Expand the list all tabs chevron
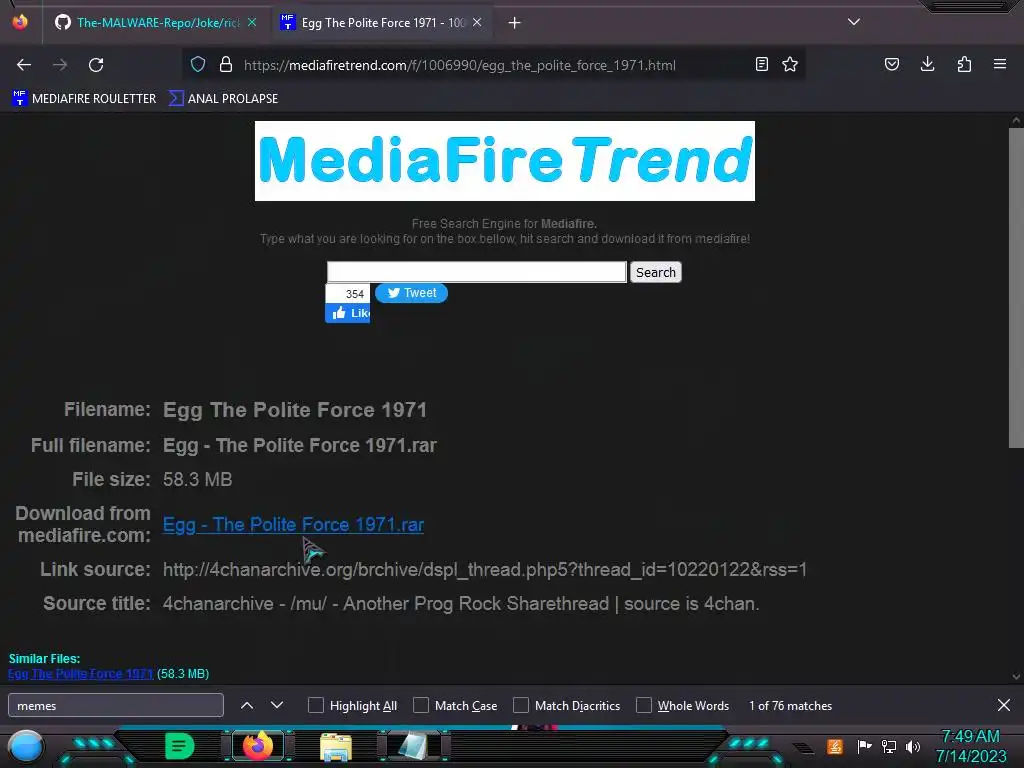The image size is (1024, 768). click(x=854, y=22)
